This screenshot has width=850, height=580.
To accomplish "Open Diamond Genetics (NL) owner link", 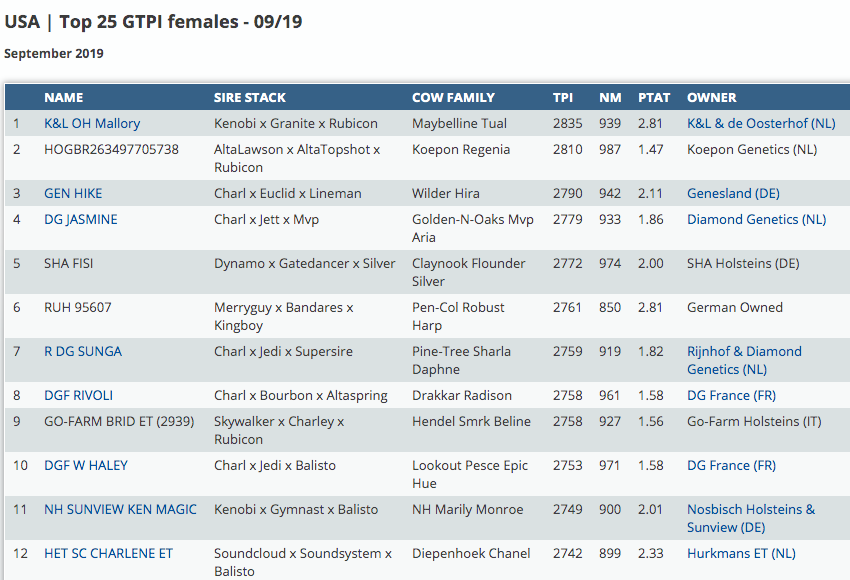I will (756, 220).
